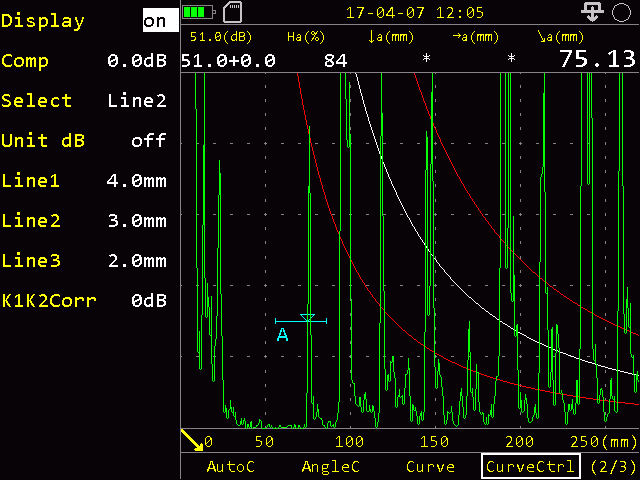Click the 51.0(dB) header label

coord(221,37)
